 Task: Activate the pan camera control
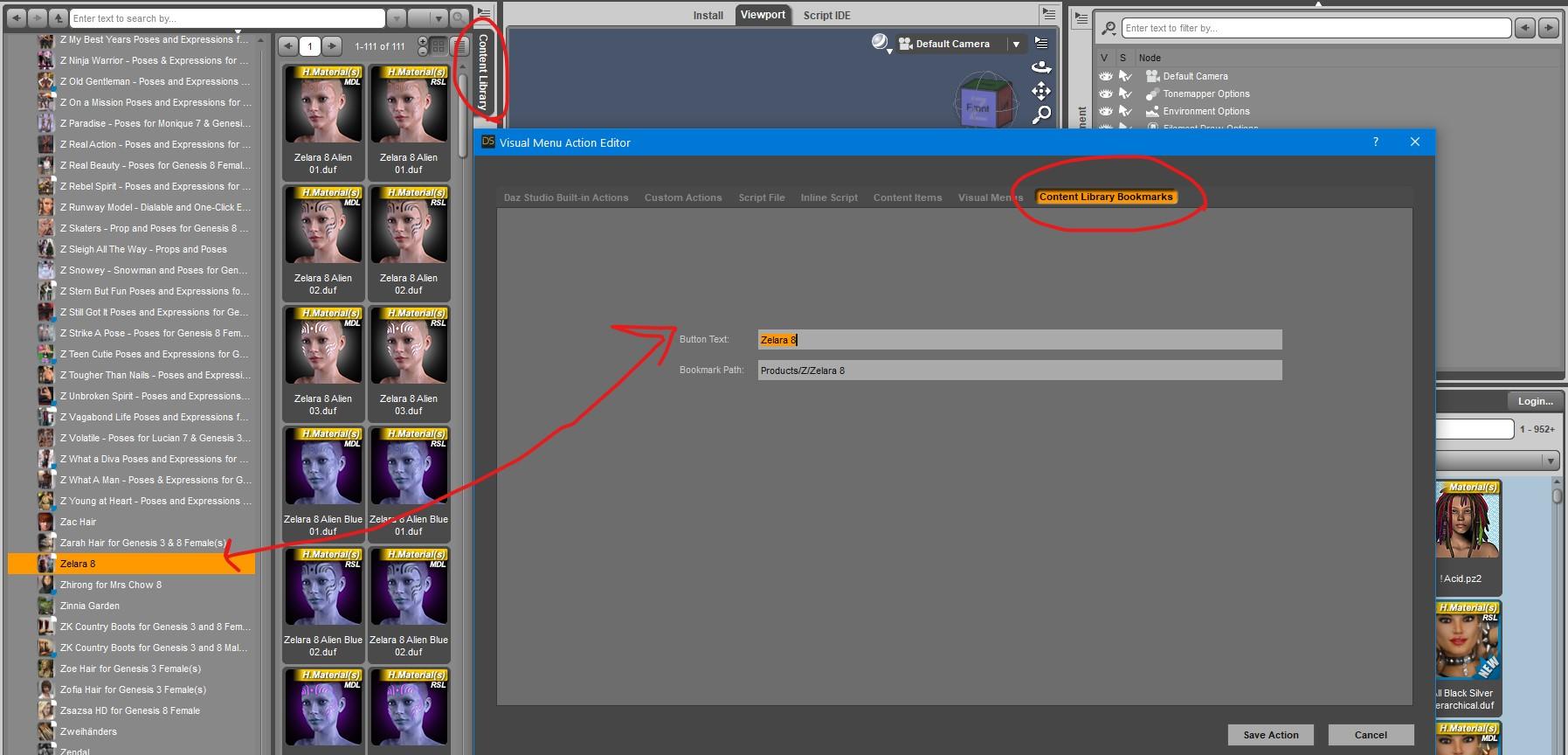click(x=1041, y=91)
